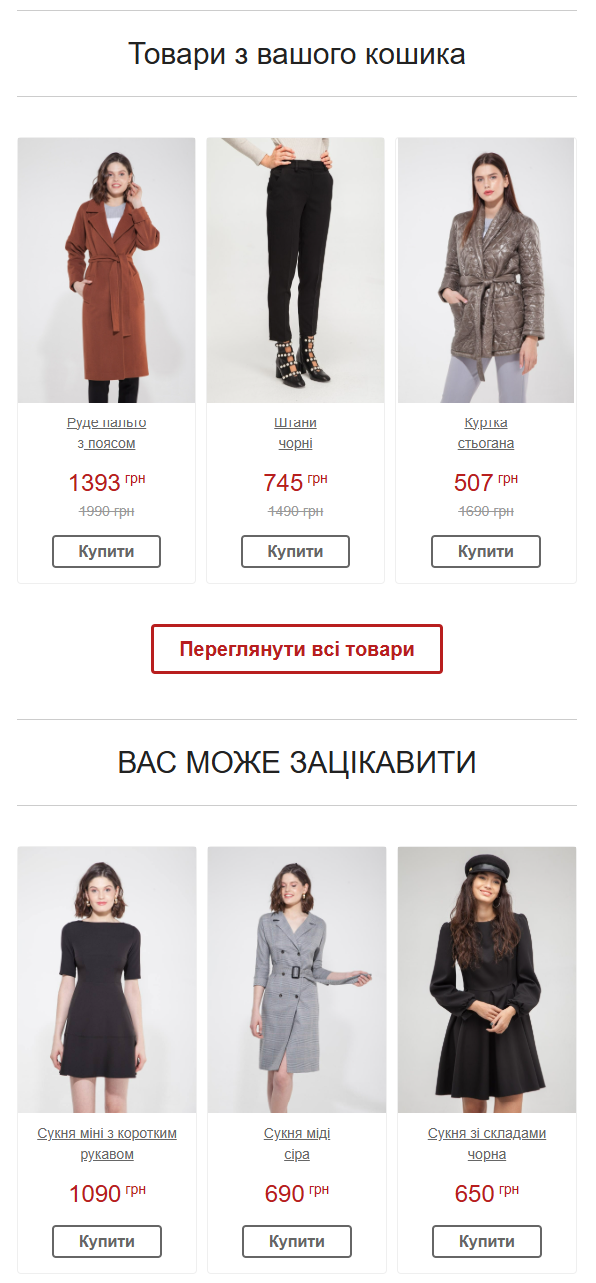Open the short-sleeve mini dress photo
The width and height of the screenshot is (596, 1283).
pos(107,980)
